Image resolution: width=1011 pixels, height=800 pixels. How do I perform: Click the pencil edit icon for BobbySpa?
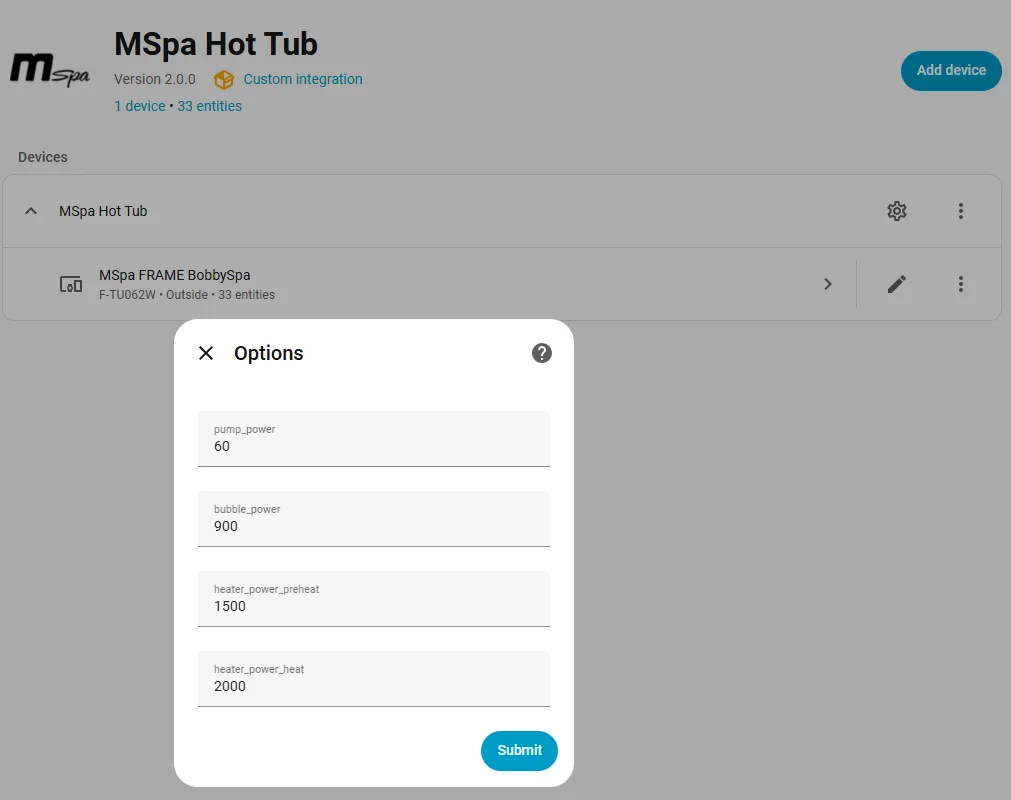pos(896,284)
